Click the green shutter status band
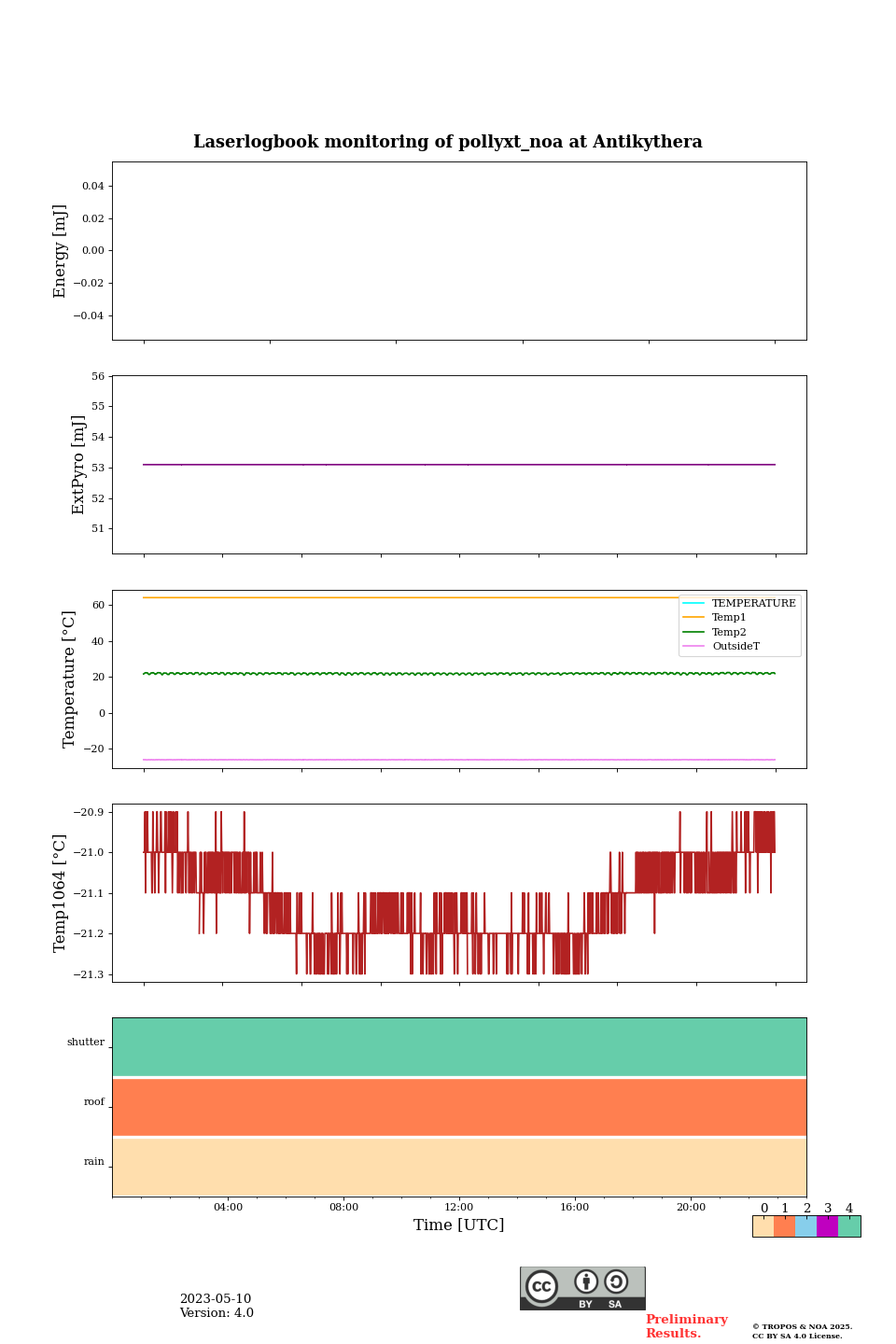896x1344 pixels. click(x=459, y=1047)
